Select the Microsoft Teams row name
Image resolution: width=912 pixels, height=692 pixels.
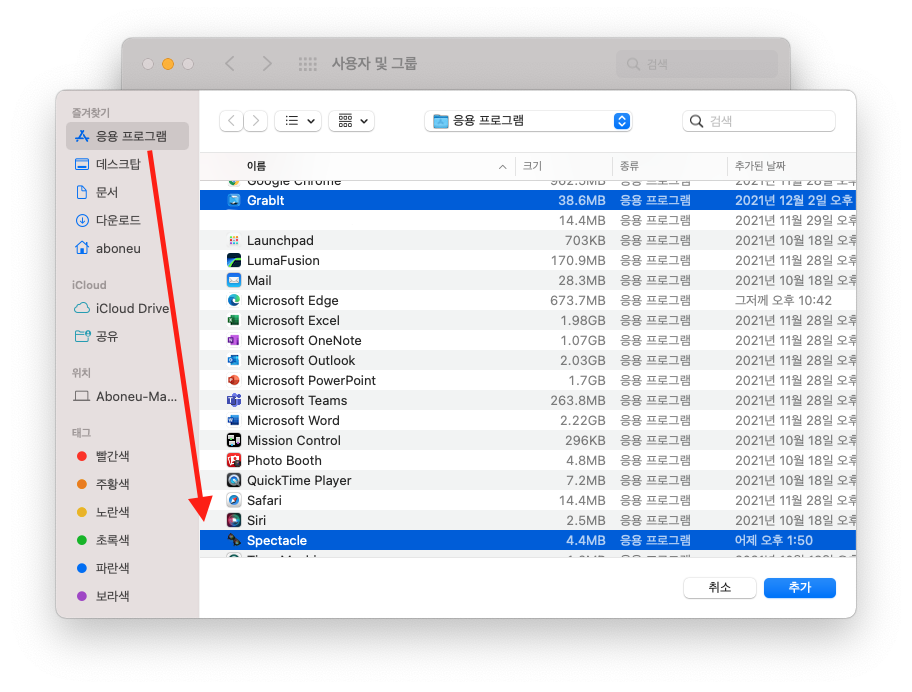[297, 401]
